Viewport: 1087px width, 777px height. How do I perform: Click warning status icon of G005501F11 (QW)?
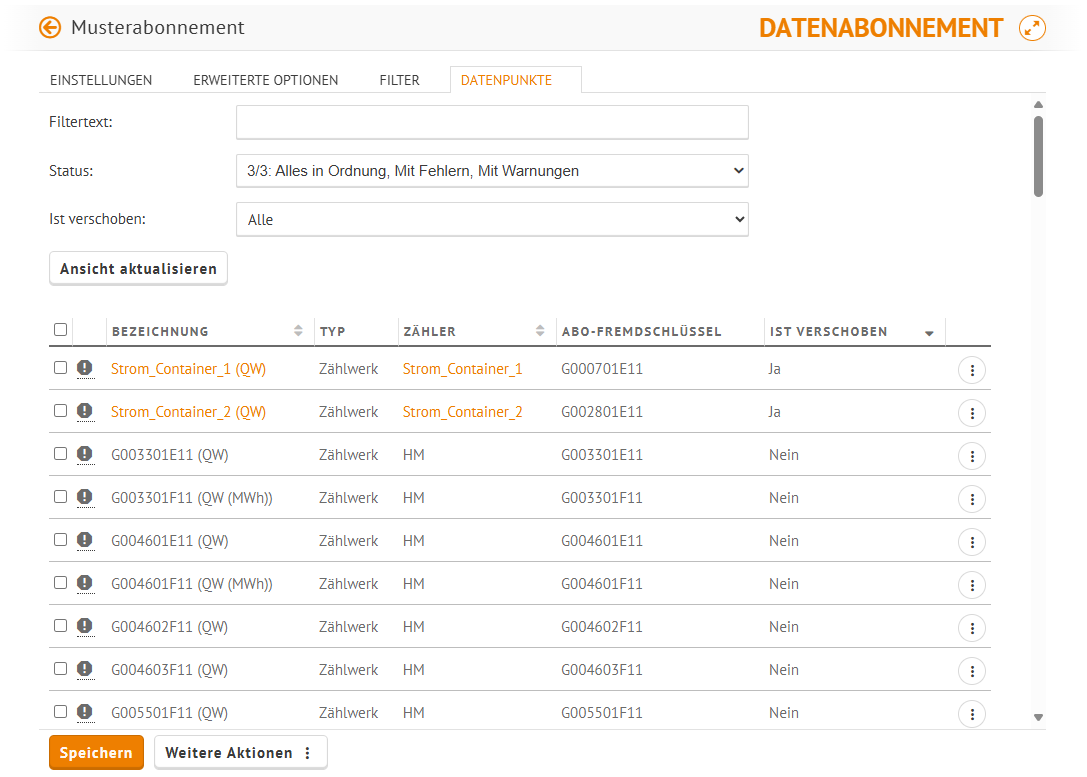[85, 712]
